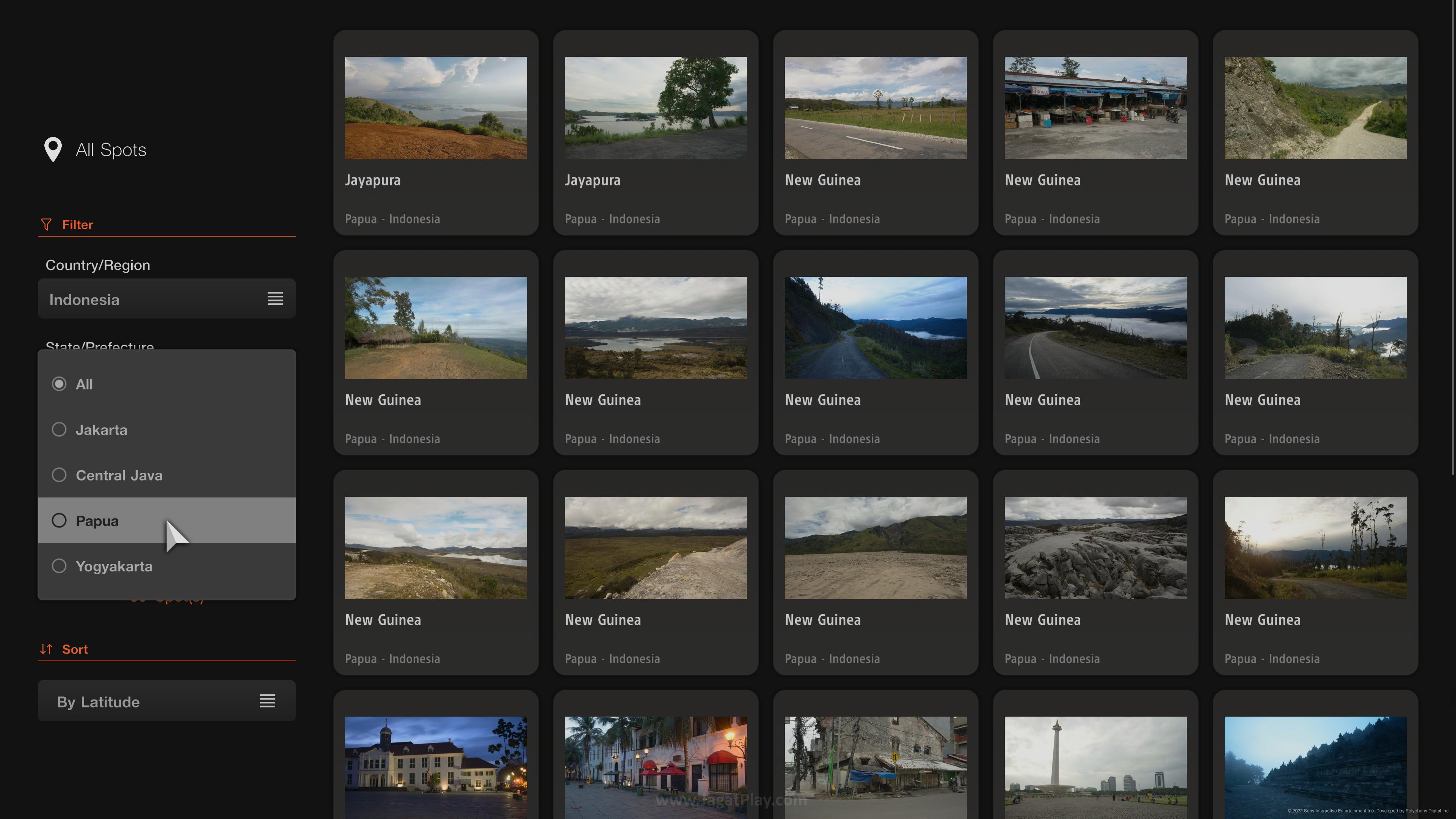Choose the Central Java radio option
Image resolution: width=1456 pixels, height=819 pixels.
[x=60, y=475]
